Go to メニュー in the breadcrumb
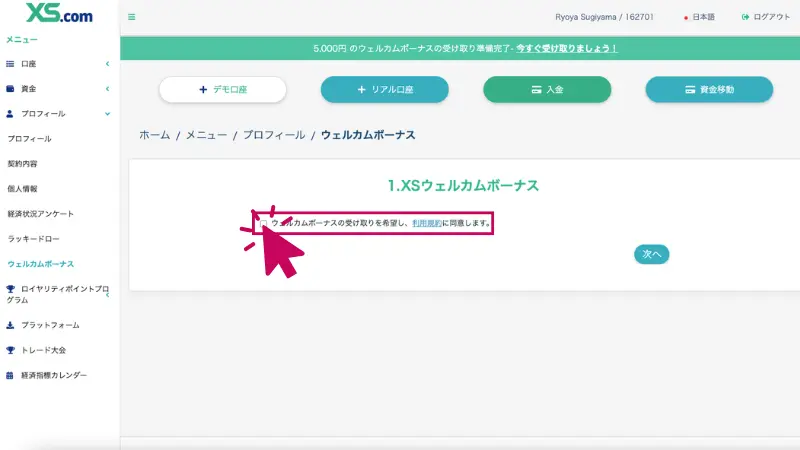The width and height of the screenshot is (800, 450). [206, 135]
